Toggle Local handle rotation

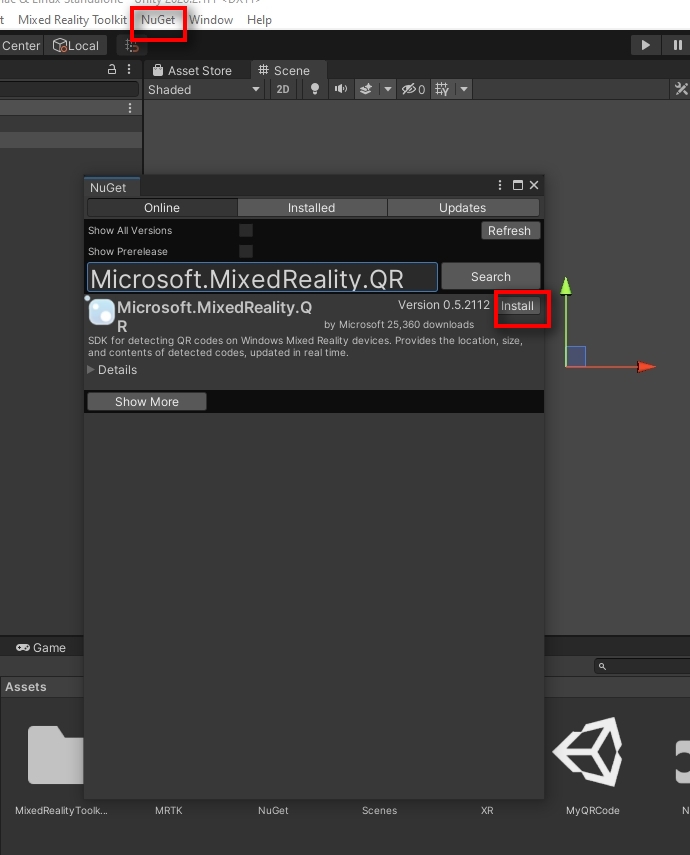[x=76, y=46]
